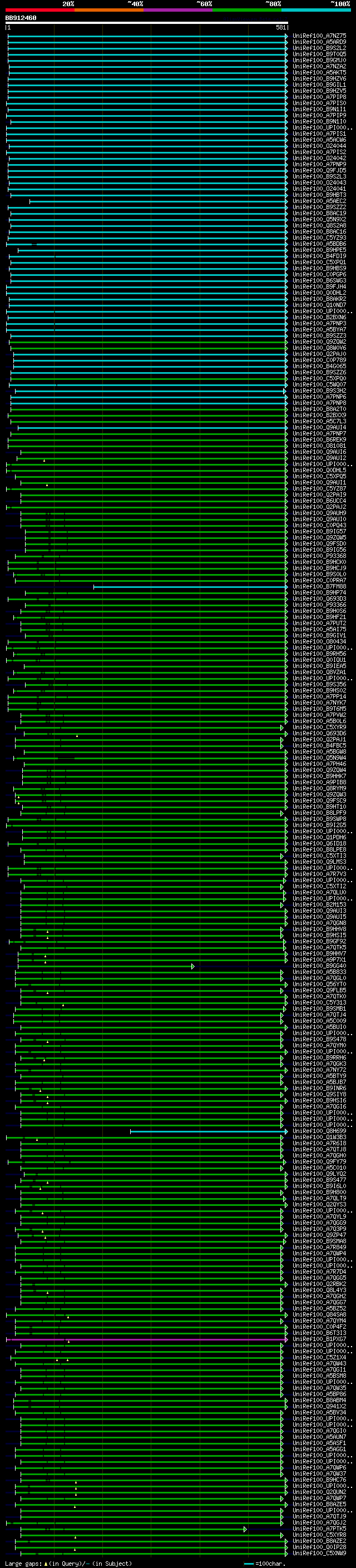Click the orange ~40% identity color segment
This screenshot has width=356, height=1568.
(x=109, y=10)
